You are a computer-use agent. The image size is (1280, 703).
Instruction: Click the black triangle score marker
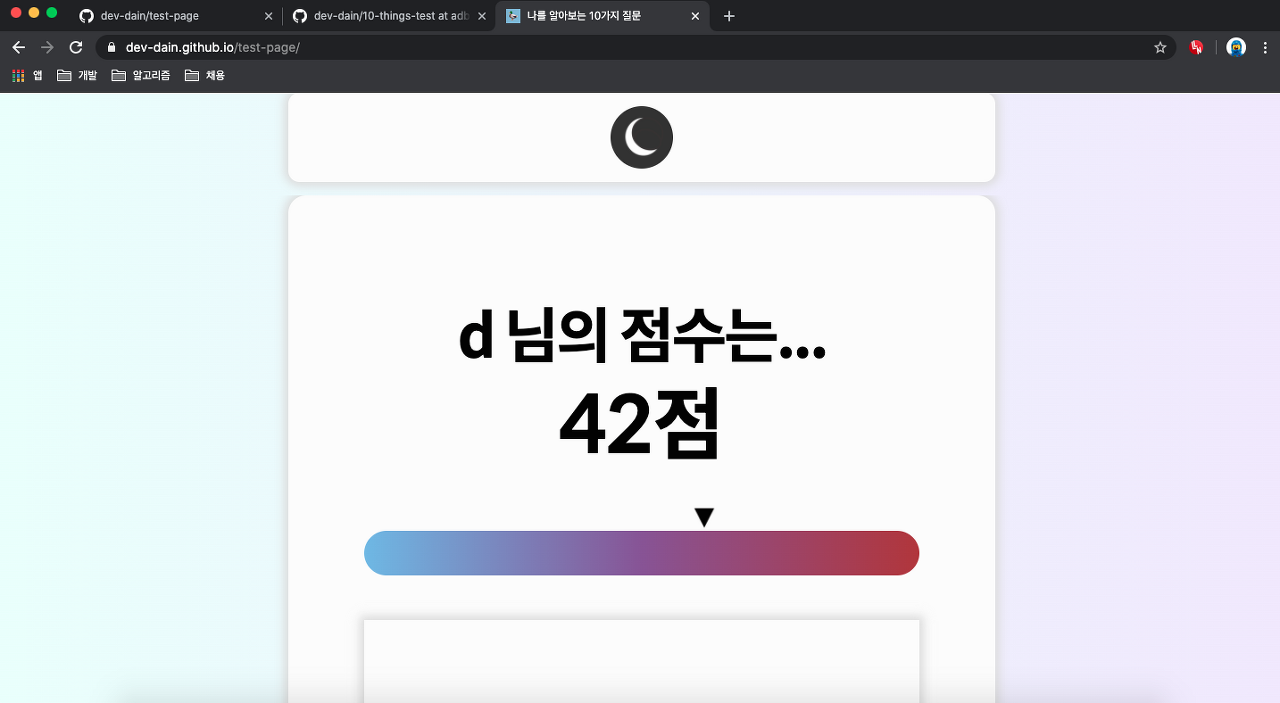click(x=704, y=517)
